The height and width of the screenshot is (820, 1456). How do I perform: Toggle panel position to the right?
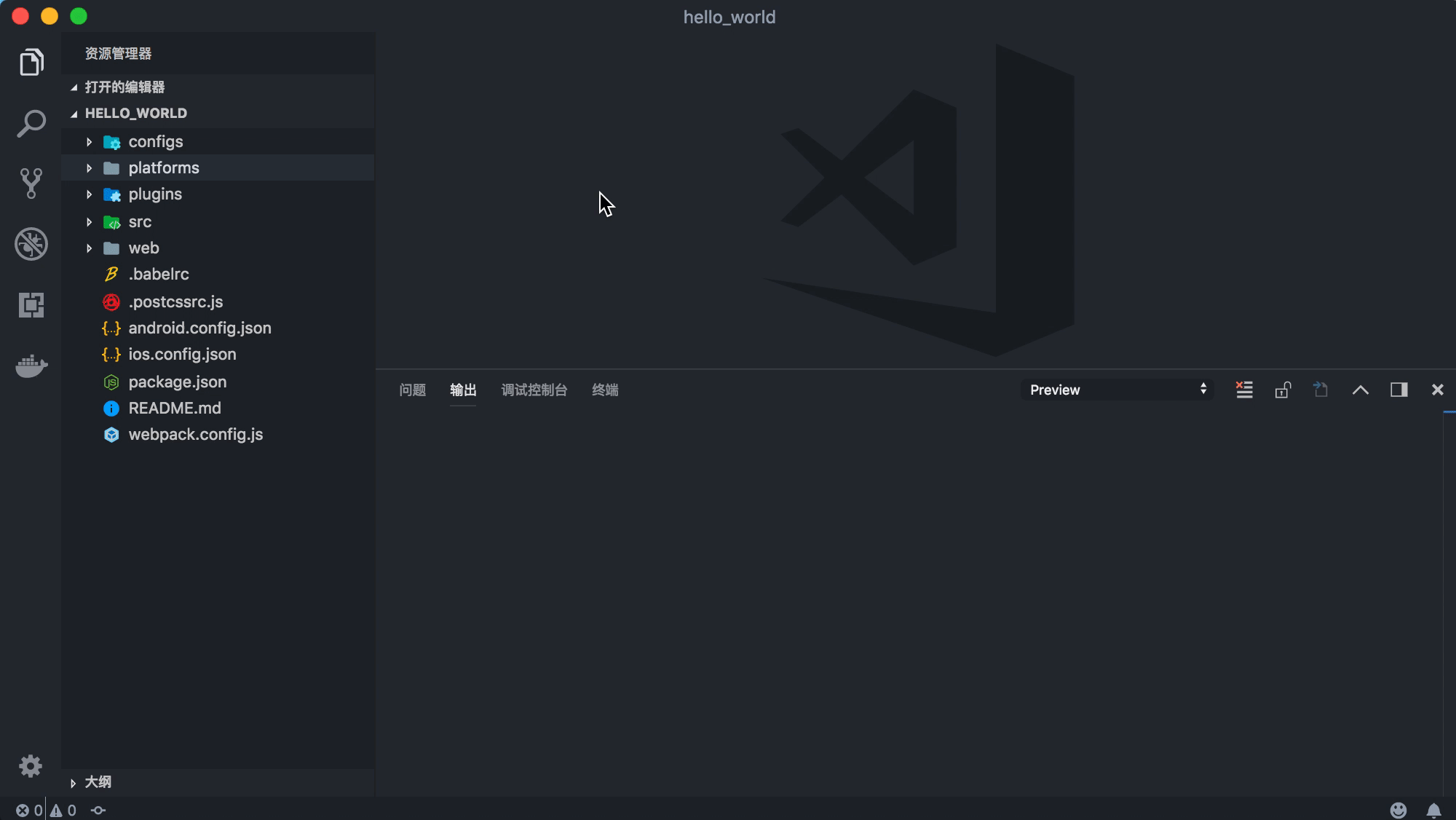pos(1398,390)
